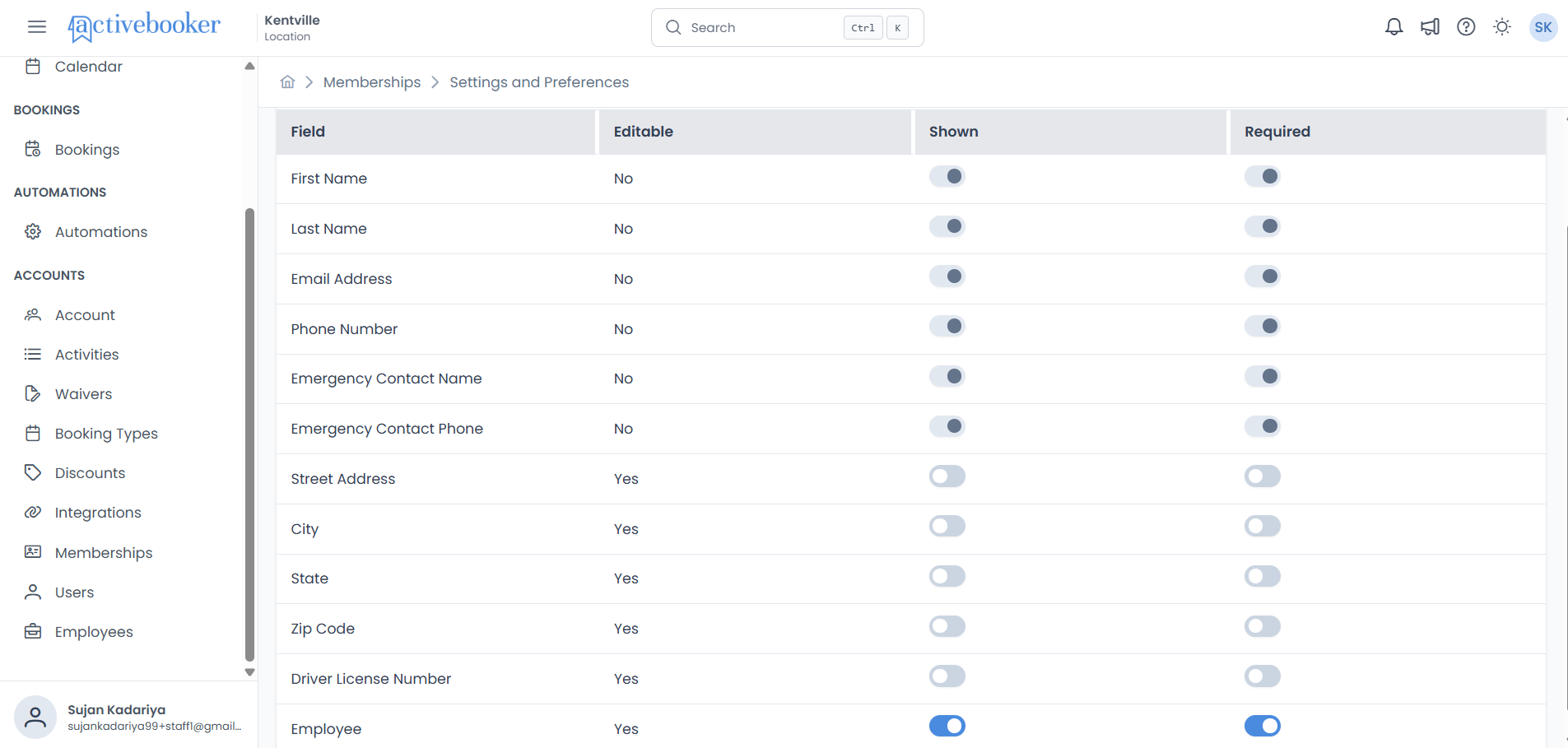Disable Shown switch for Employee
Image resolution: width=1568 pixels, height=748 pixels.
pos(947,726)
